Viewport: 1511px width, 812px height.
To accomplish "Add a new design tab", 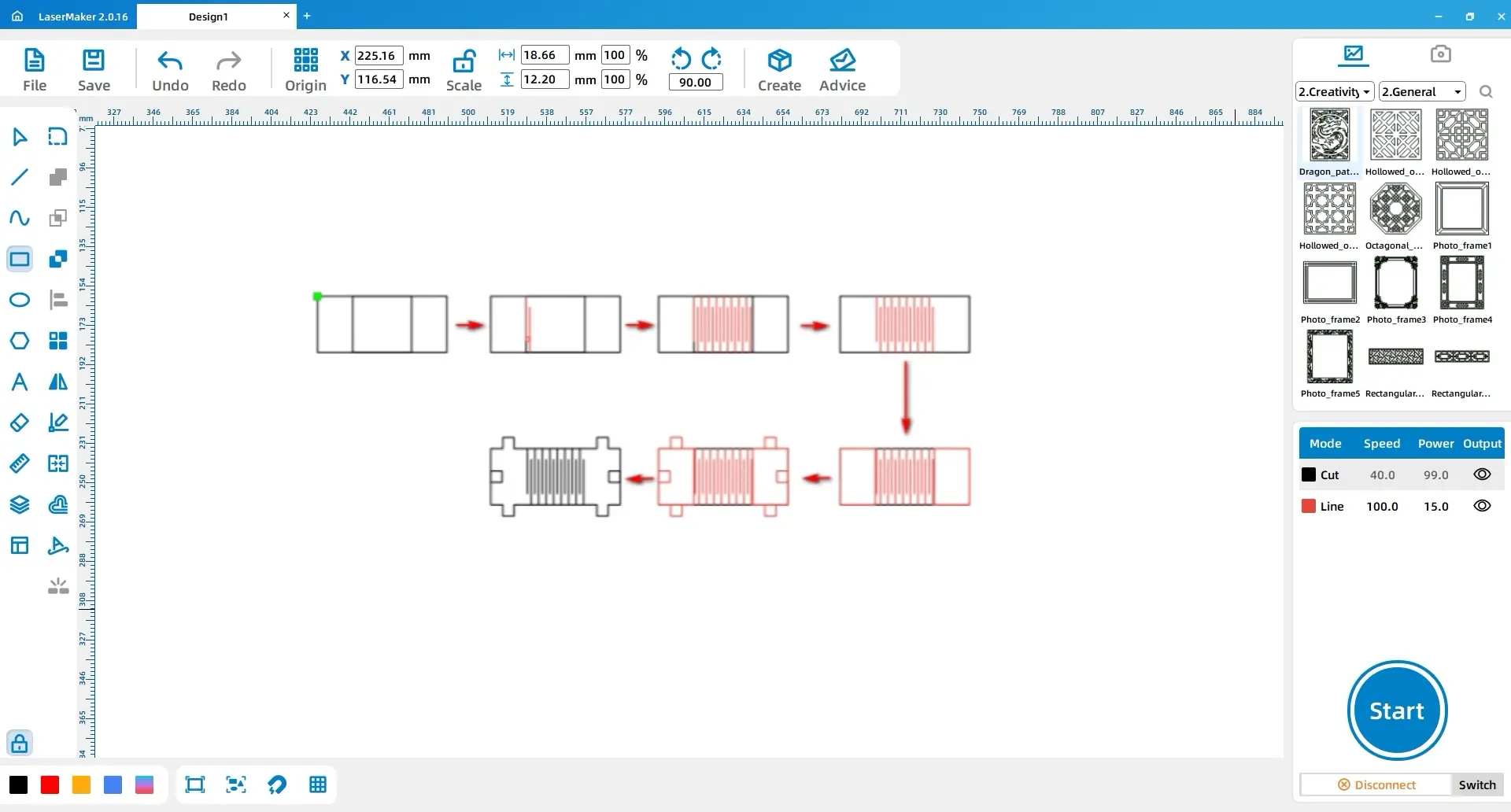I will [307, 16].
